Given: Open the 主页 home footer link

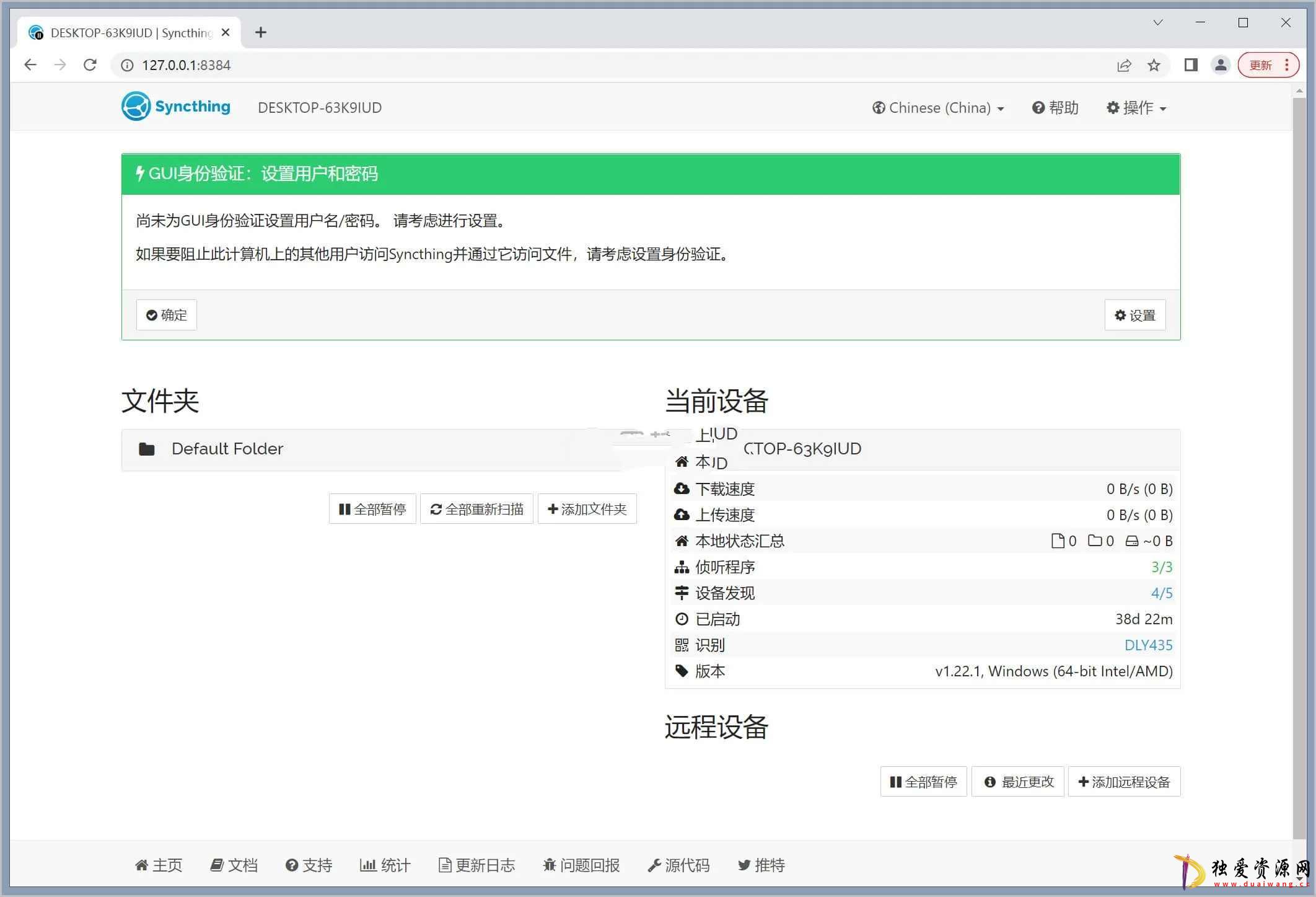Looking at the screenshot, I should pyautogui.click(x=159, y=865).
